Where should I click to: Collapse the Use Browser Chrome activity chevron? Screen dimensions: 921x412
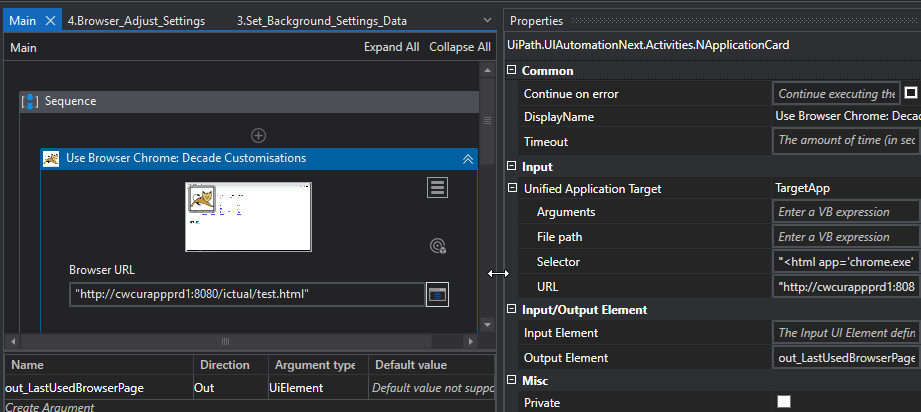click(x=467, y=158)
